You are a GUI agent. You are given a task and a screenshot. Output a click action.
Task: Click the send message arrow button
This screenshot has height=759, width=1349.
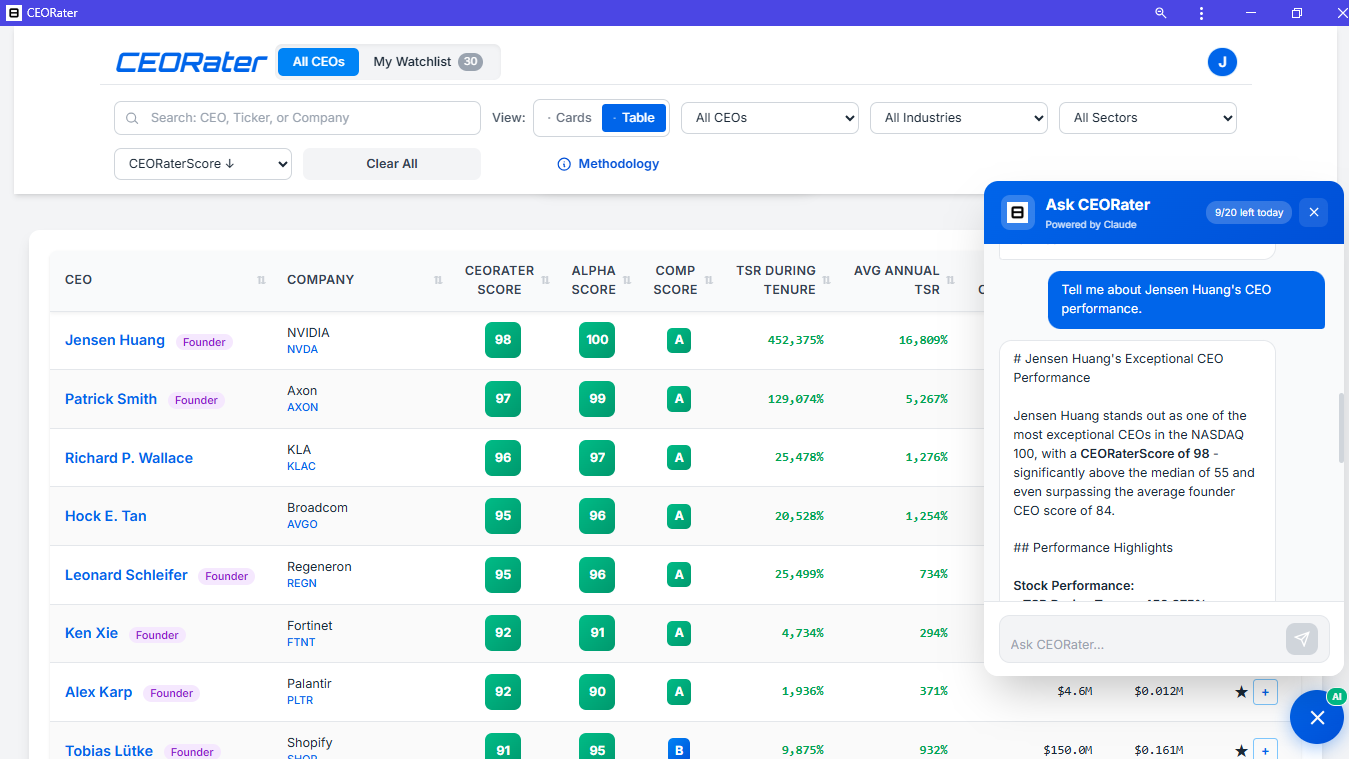click(x=1302, y=639)
